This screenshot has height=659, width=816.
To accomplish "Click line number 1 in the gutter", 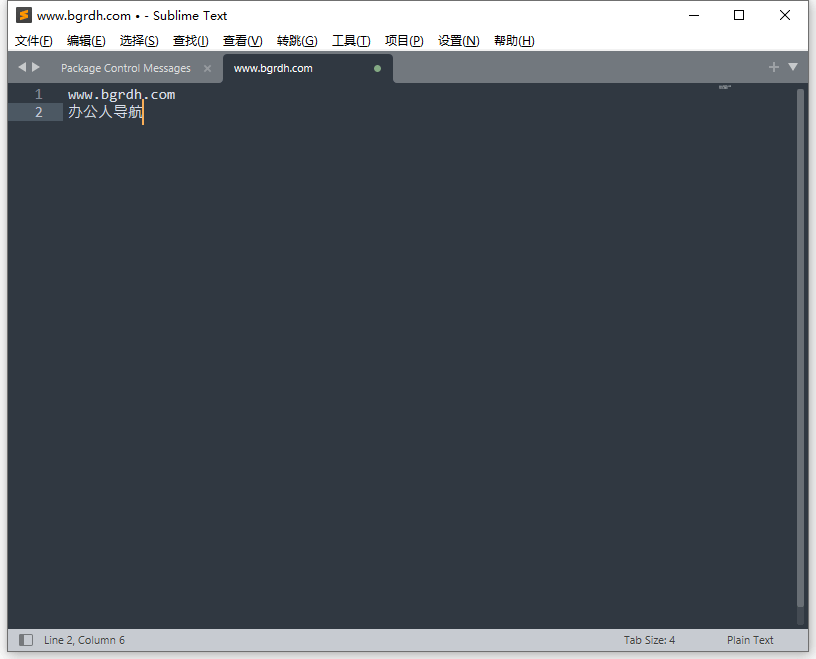I will click(x=39, y=94).
